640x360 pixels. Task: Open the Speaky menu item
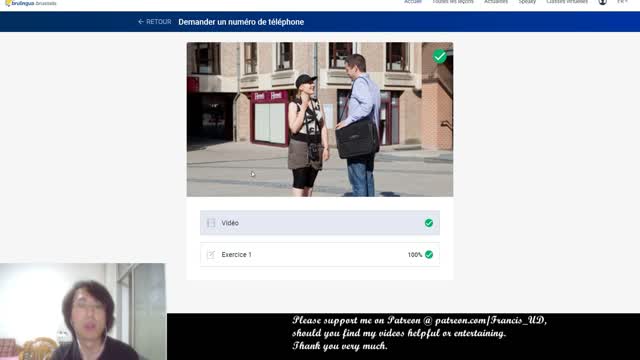click(527, 2)
